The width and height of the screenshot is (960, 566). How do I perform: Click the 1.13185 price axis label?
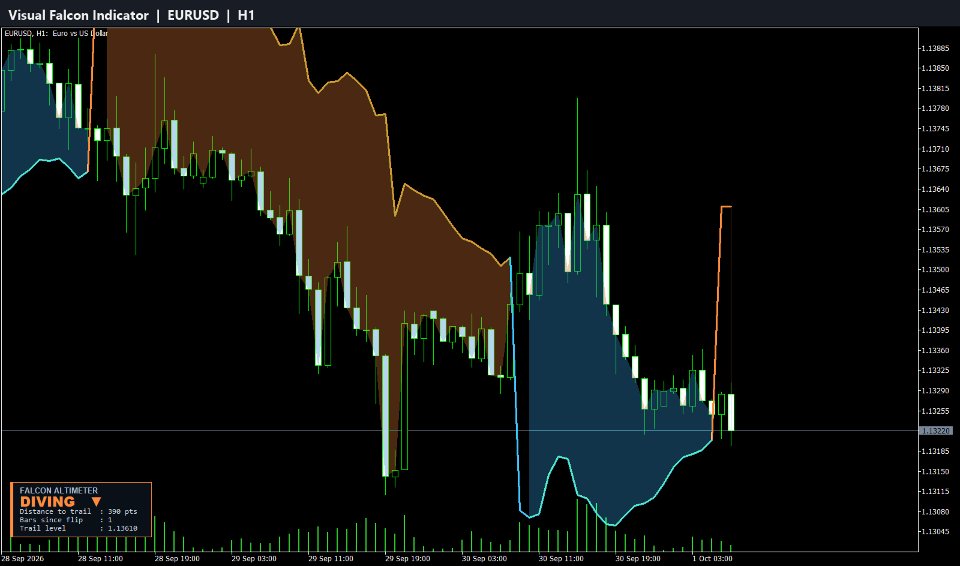[935, 451]
